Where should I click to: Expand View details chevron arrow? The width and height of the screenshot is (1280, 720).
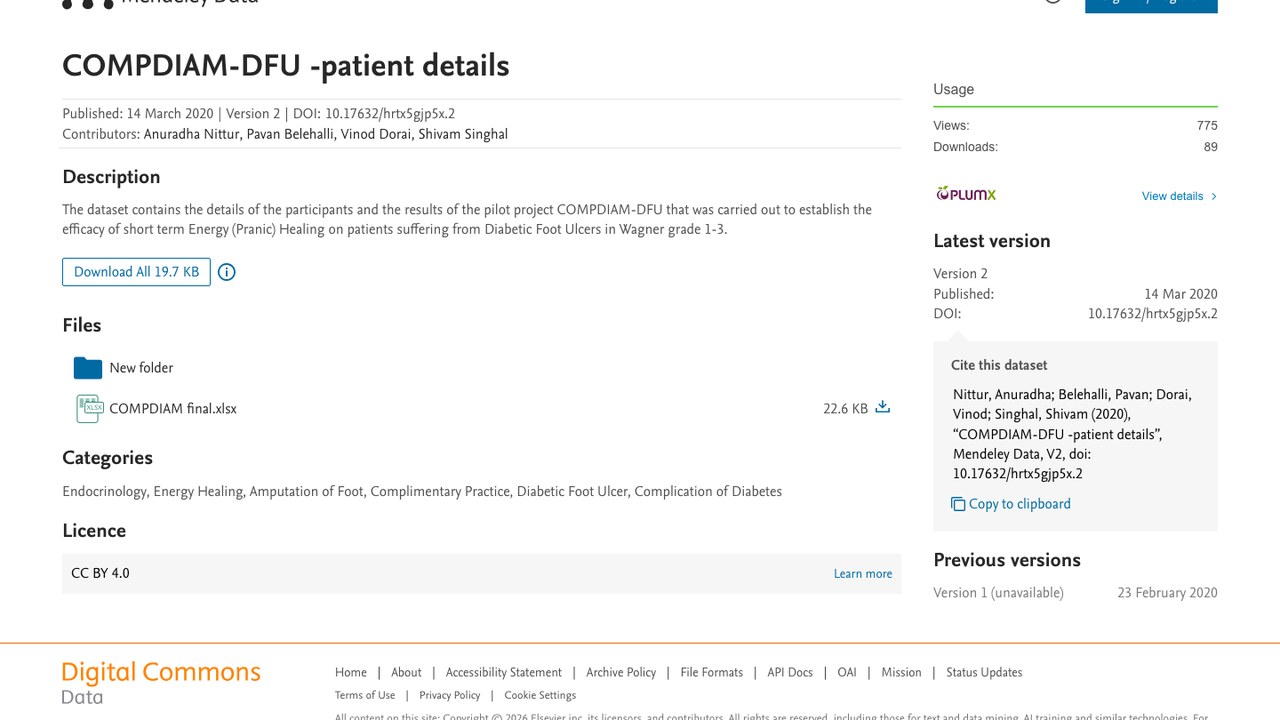pos(1214,196)
